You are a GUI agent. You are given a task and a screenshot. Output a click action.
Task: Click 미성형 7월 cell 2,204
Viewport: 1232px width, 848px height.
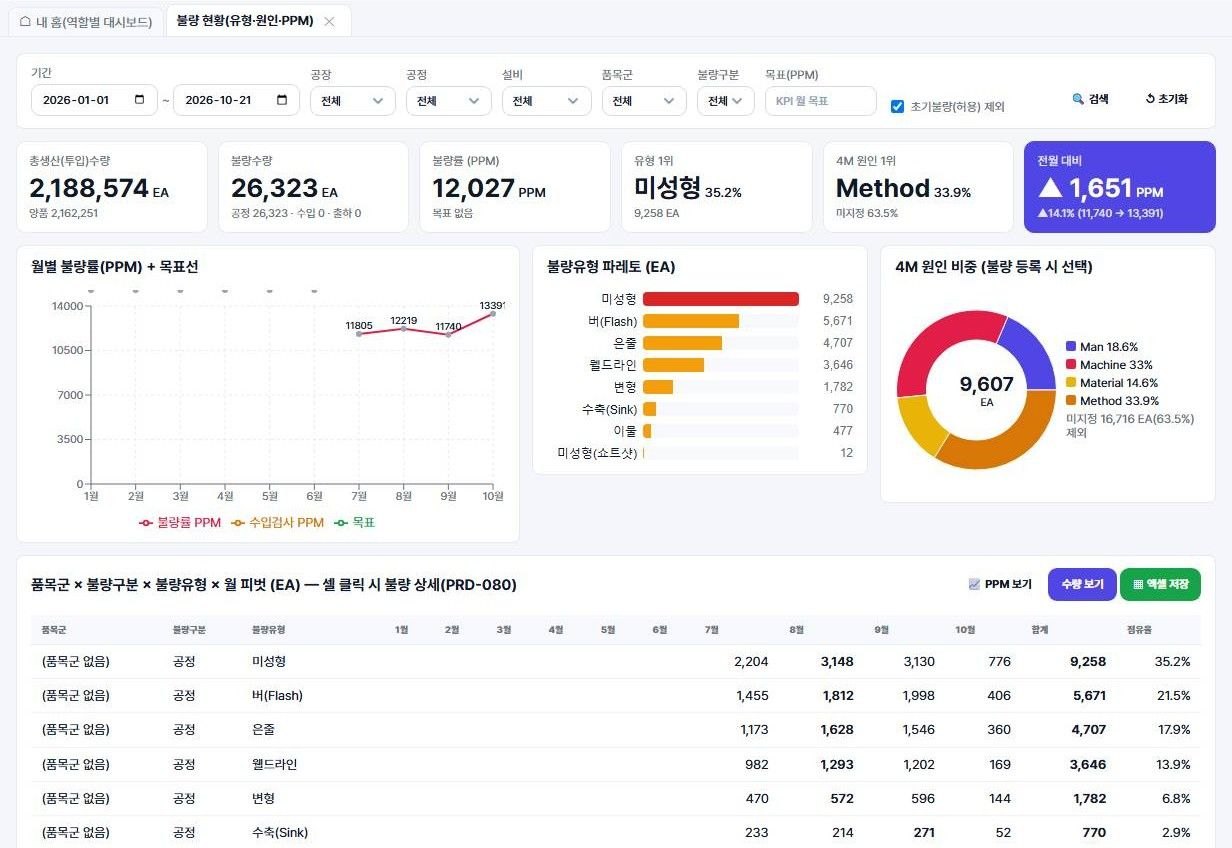click(751, 661)
